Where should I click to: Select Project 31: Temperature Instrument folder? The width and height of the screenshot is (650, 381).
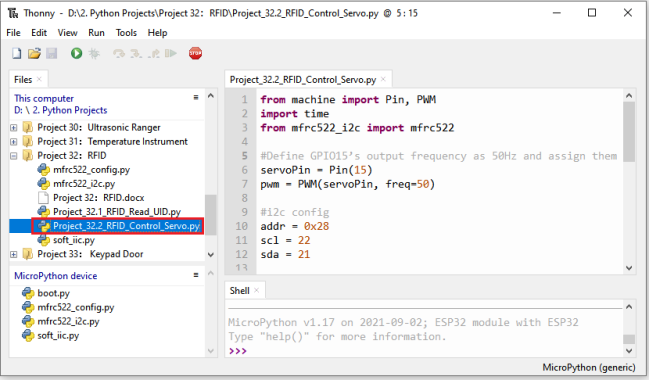(112, 142)
